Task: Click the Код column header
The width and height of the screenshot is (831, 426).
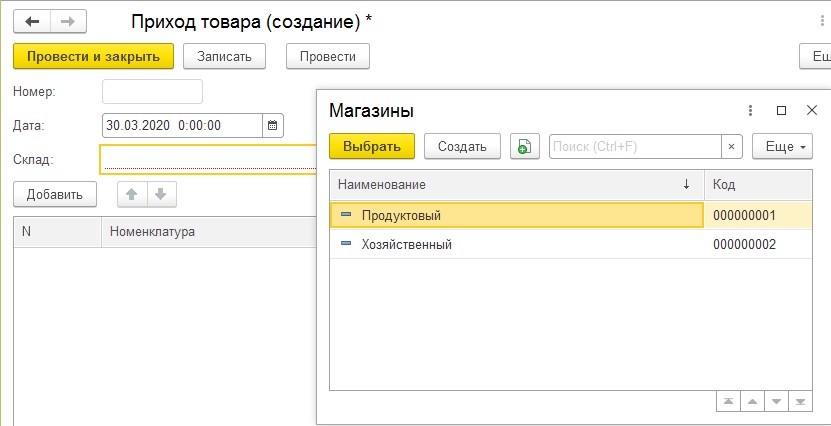Action: 757,185
